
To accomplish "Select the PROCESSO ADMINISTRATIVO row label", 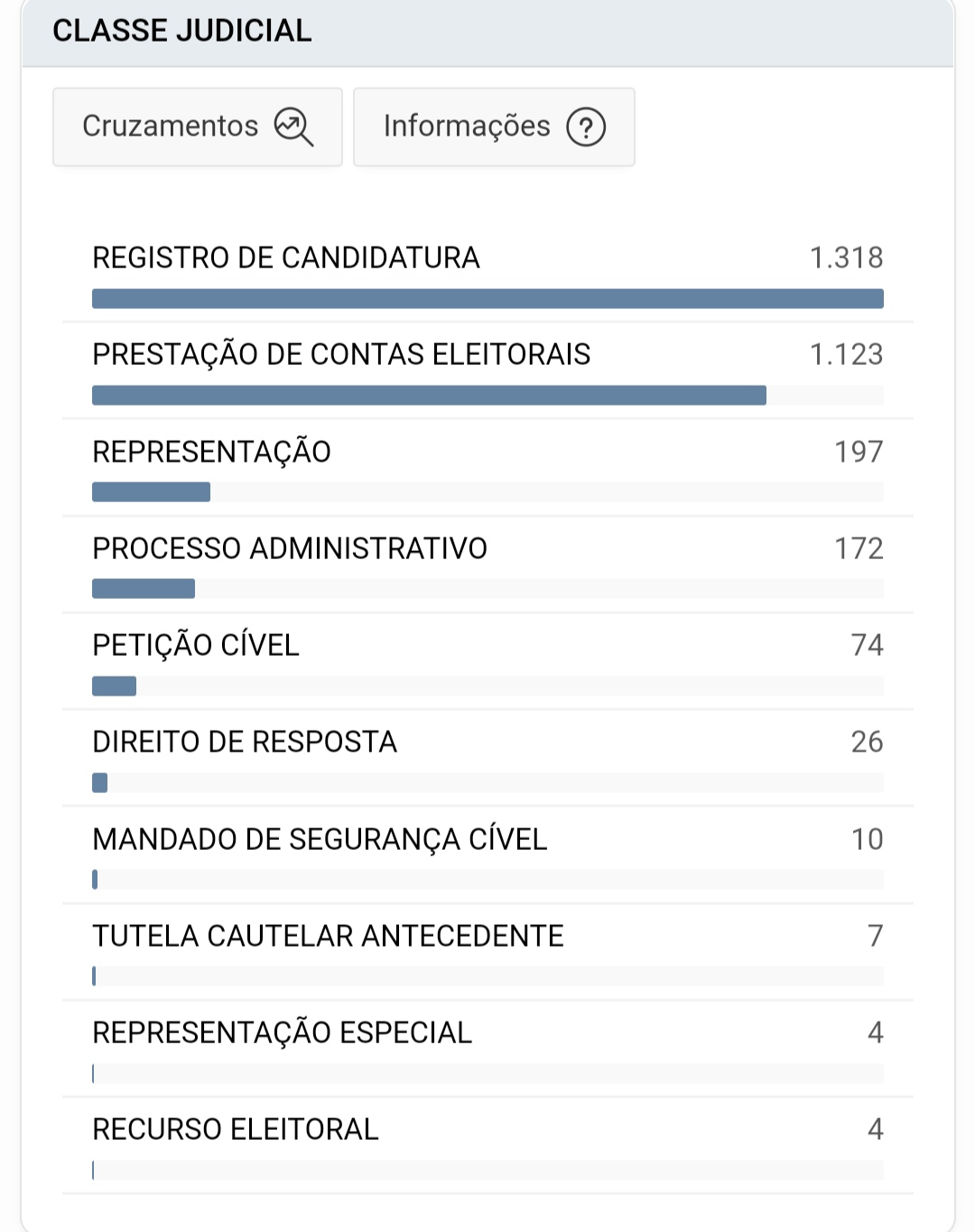I will pyautogui.click(x=290, y=548).
